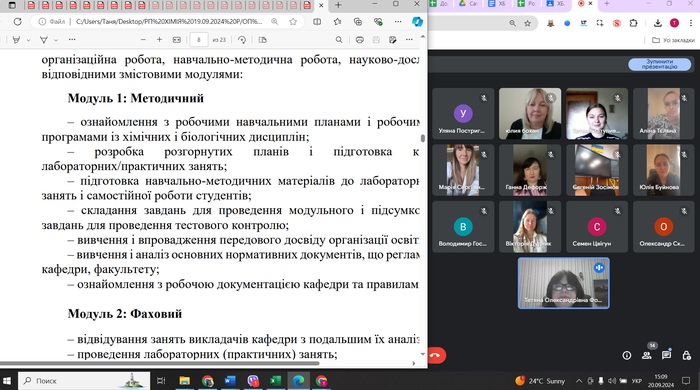Click zoom magnifier in Edge address bar
Image resolution: width=700 pixels, height=390 pixels.
tap(275, 21)
